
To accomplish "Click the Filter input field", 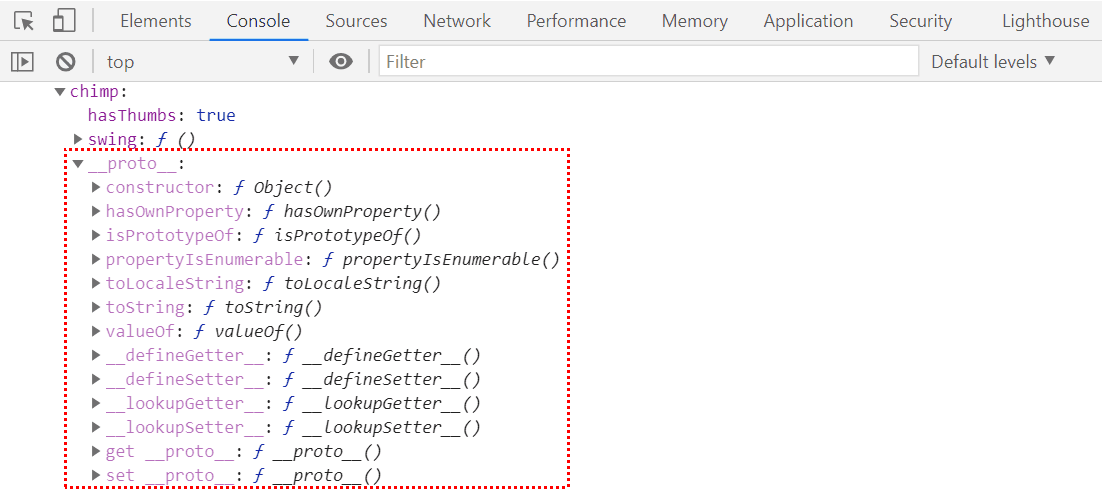I will (x=648, y=62).
